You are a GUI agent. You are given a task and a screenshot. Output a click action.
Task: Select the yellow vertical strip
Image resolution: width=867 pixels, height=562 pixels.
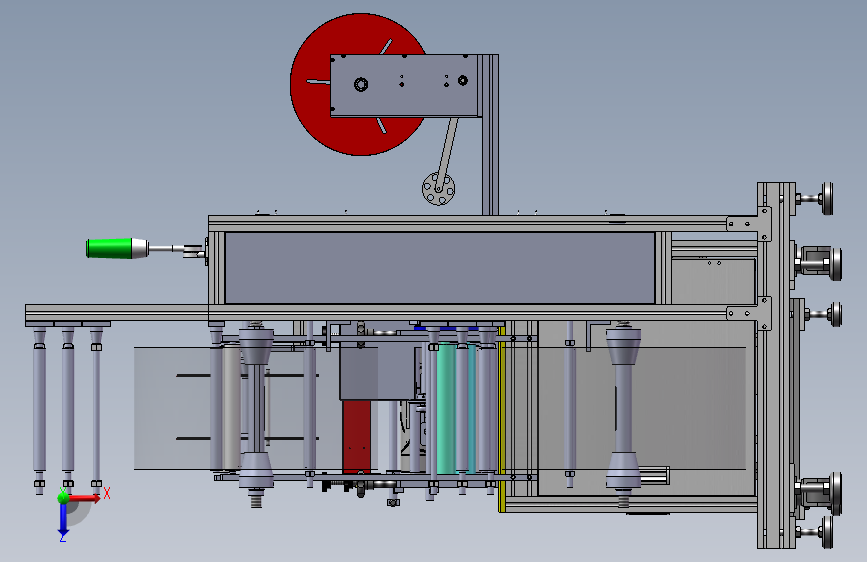502,419
